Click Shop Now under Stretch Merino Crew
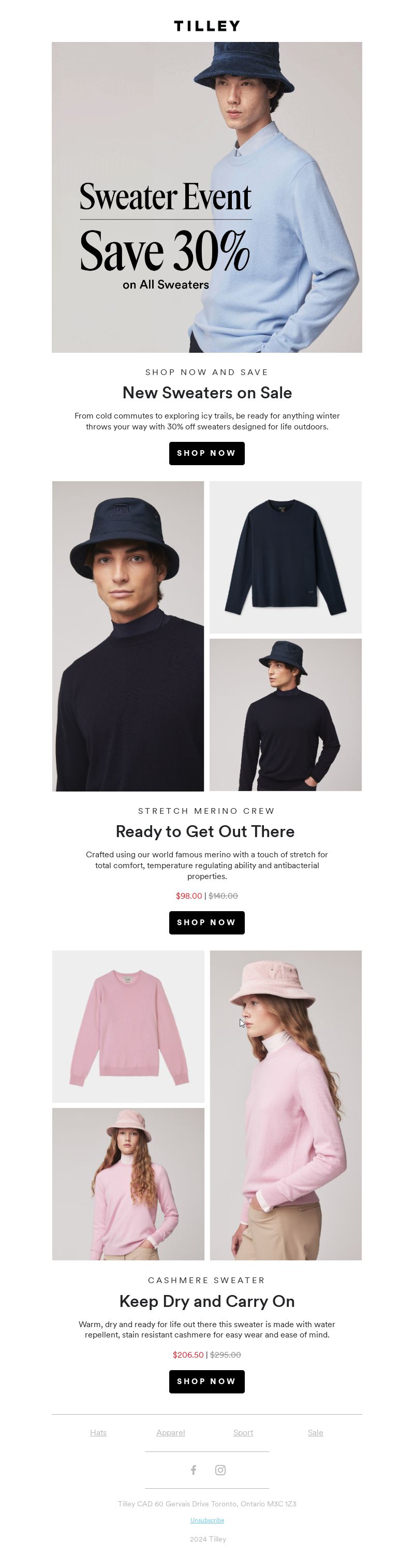Screen dimensions: 414x1568 [206, 923]
